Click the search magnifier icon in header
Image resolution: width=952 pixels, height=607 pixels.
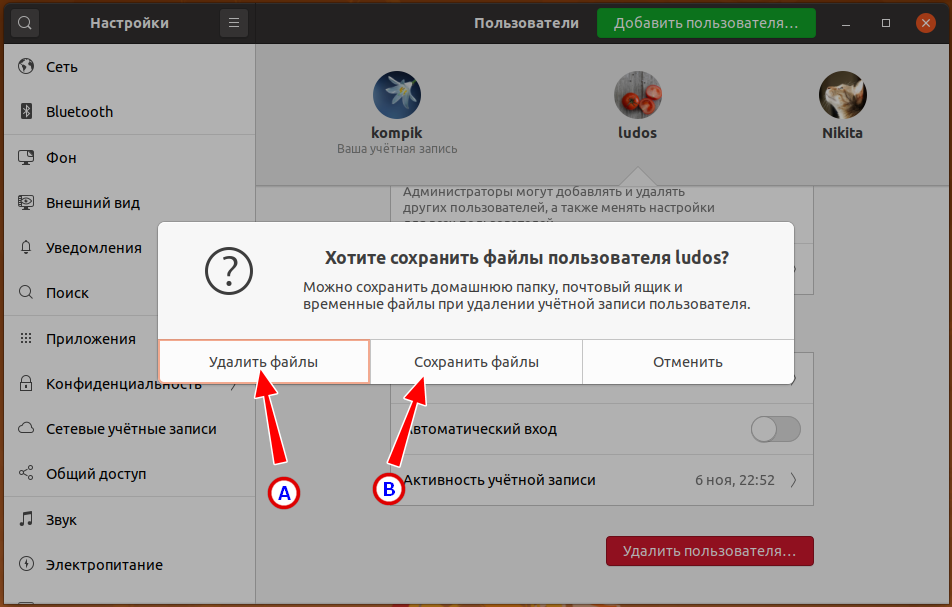(25, 23)
